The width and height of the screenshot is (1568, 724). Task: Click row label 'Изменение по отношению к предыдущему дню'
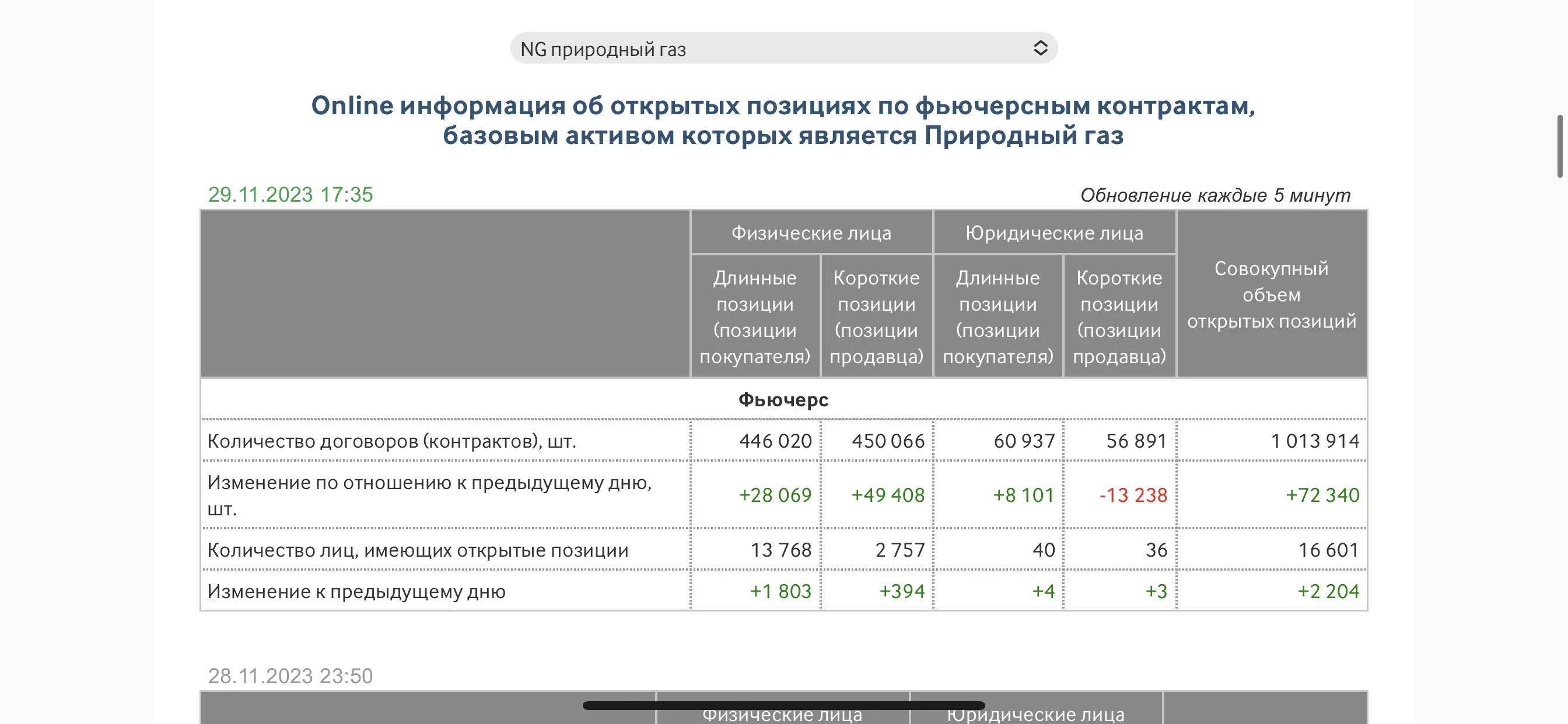point(429,495)
